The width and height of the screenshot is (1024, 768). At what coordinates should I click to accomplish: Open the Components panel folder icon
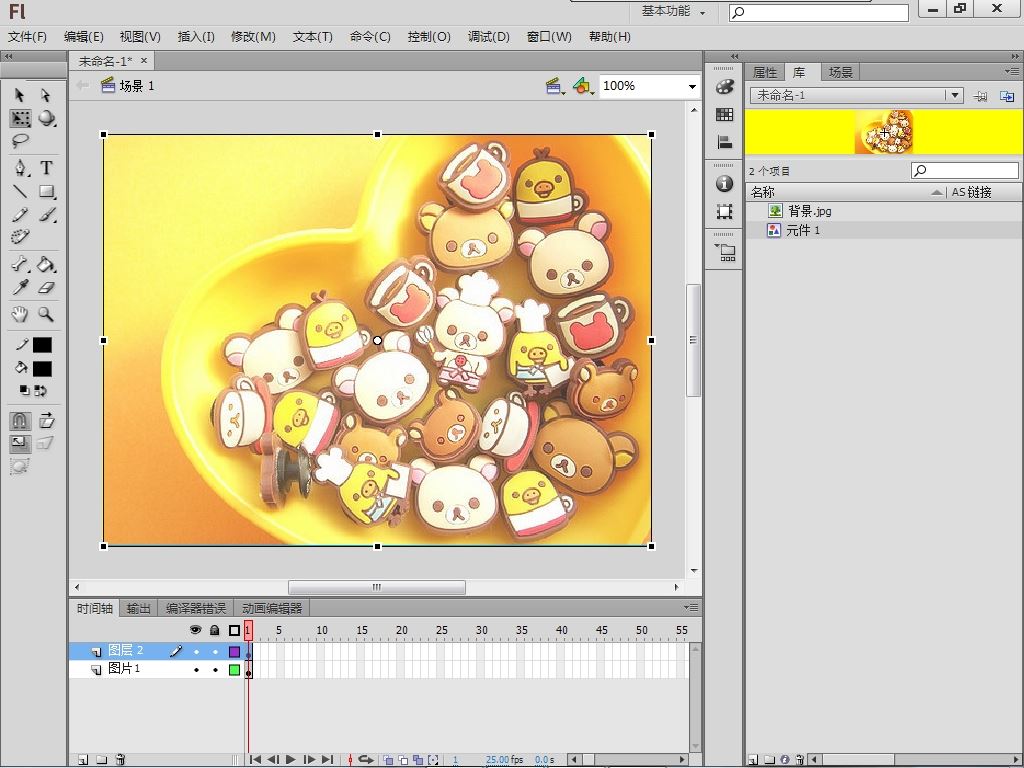coord(725,252)
